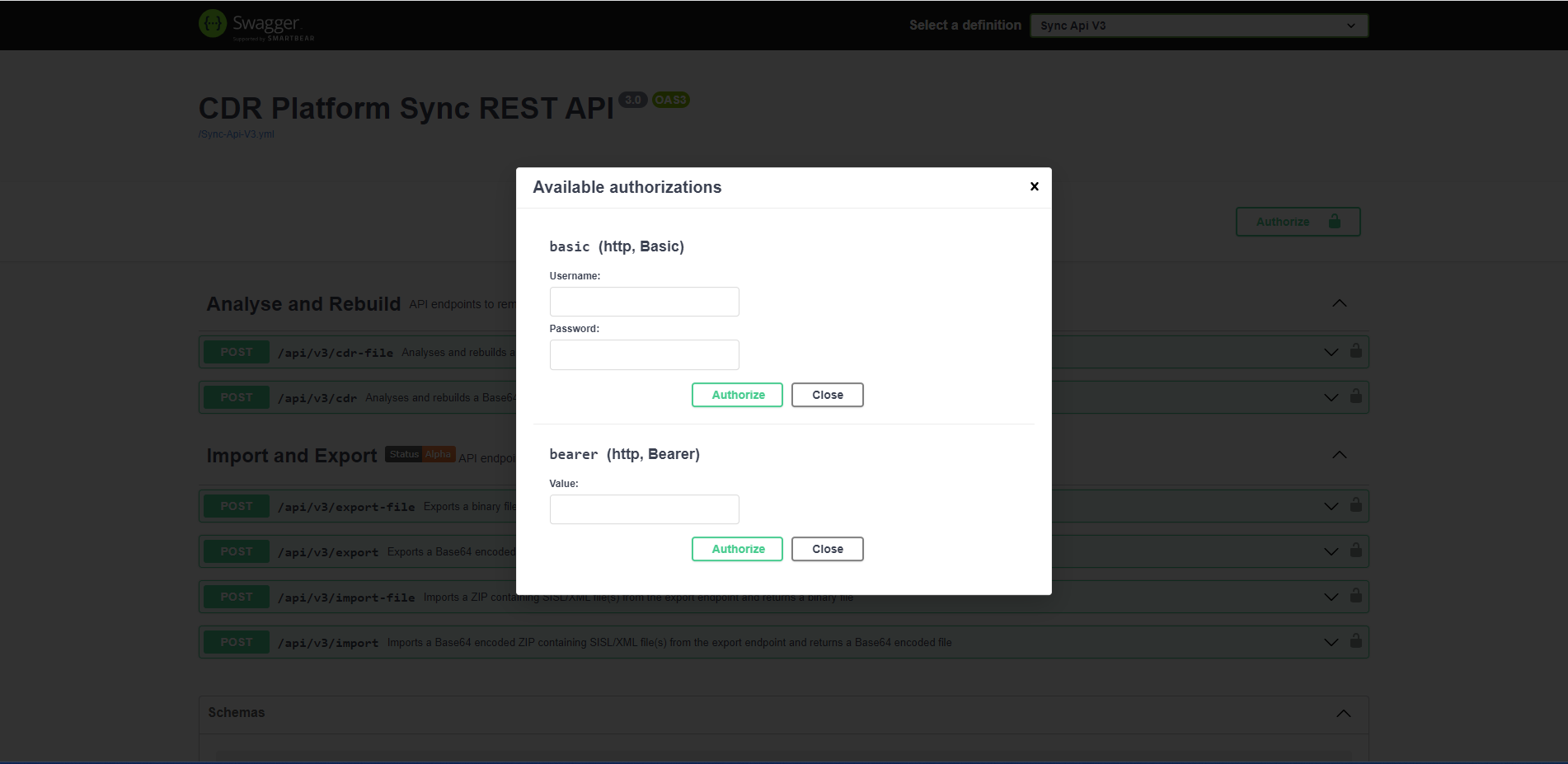The width and height of the screenshot is (1568, 764).
Task: Click Authorize under basic authentication
Action: coord(737,395)
